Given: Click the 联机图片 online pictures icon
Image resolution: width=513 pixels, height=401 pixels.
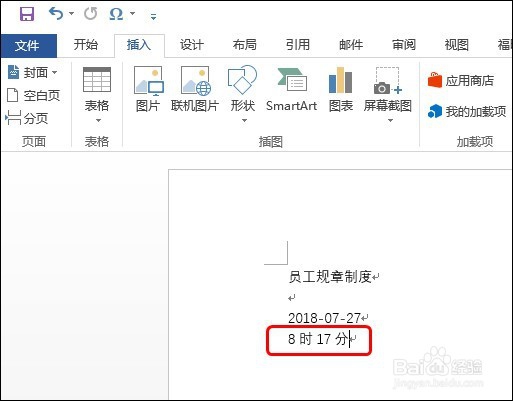Looking at the screenshot, I should 195,80.
